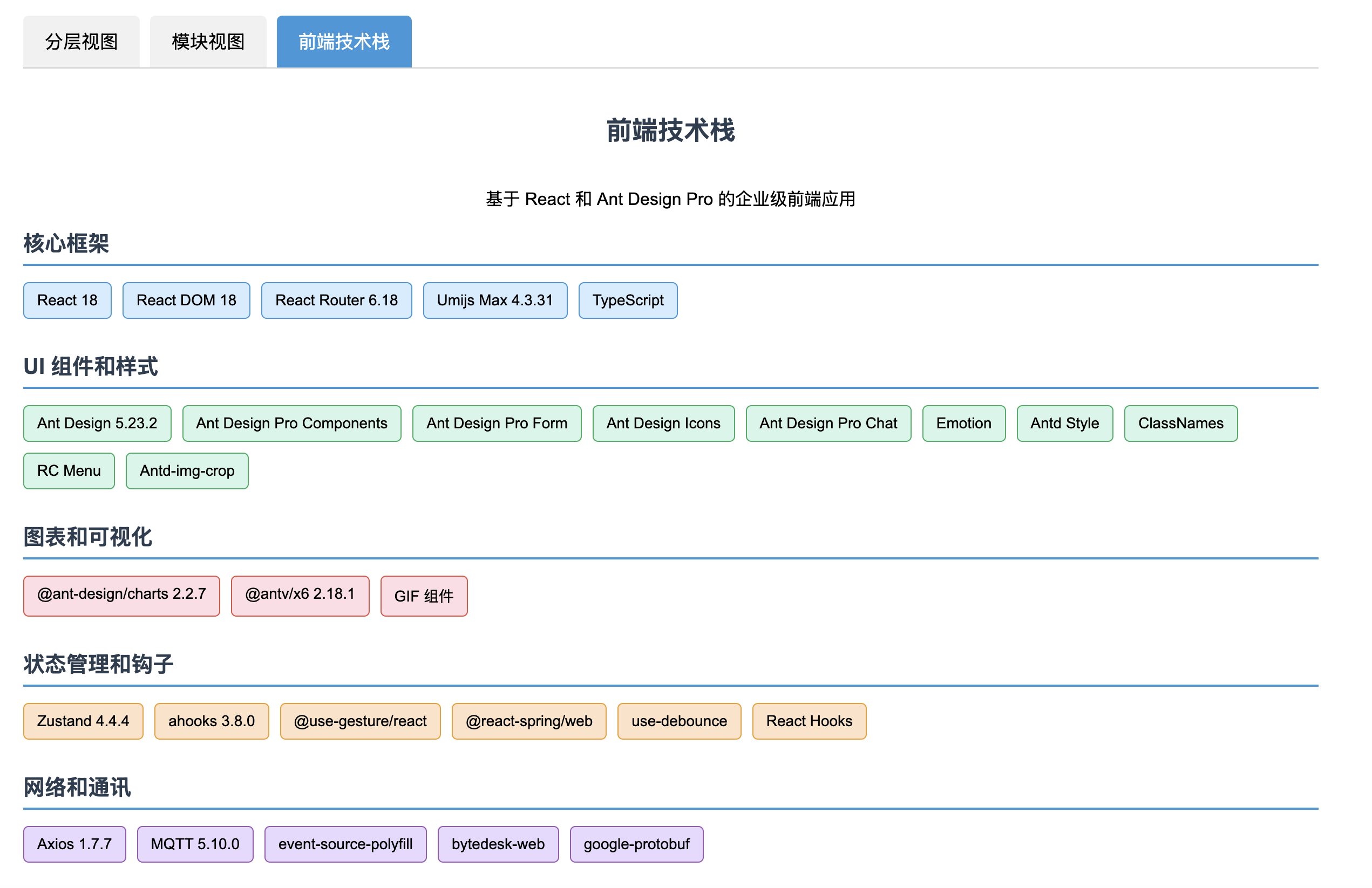Click the Ant Design 5.23.2 badge

(x=97, y=423)
